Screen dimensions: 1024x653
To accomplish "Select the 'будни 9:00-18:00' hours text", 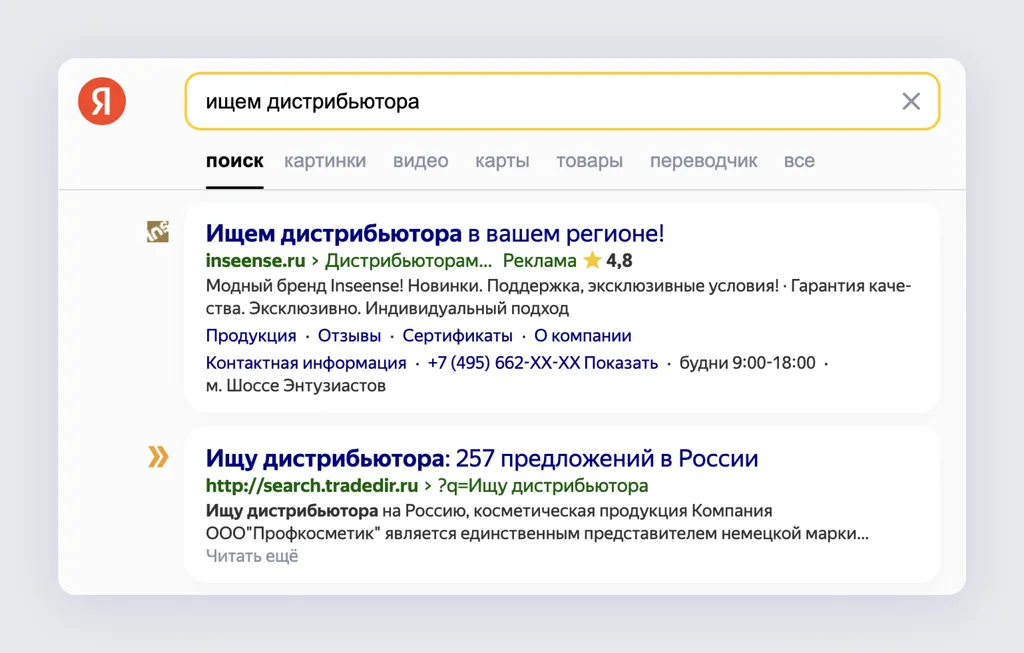I will coord(747,363).
